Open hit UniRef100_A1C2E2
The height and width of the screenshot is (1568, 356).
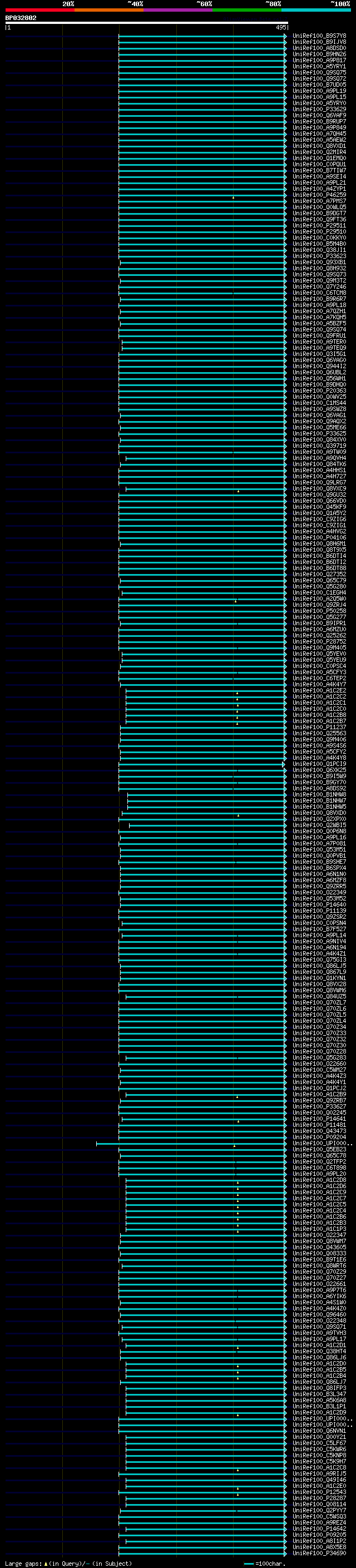[x=319, y=691]
